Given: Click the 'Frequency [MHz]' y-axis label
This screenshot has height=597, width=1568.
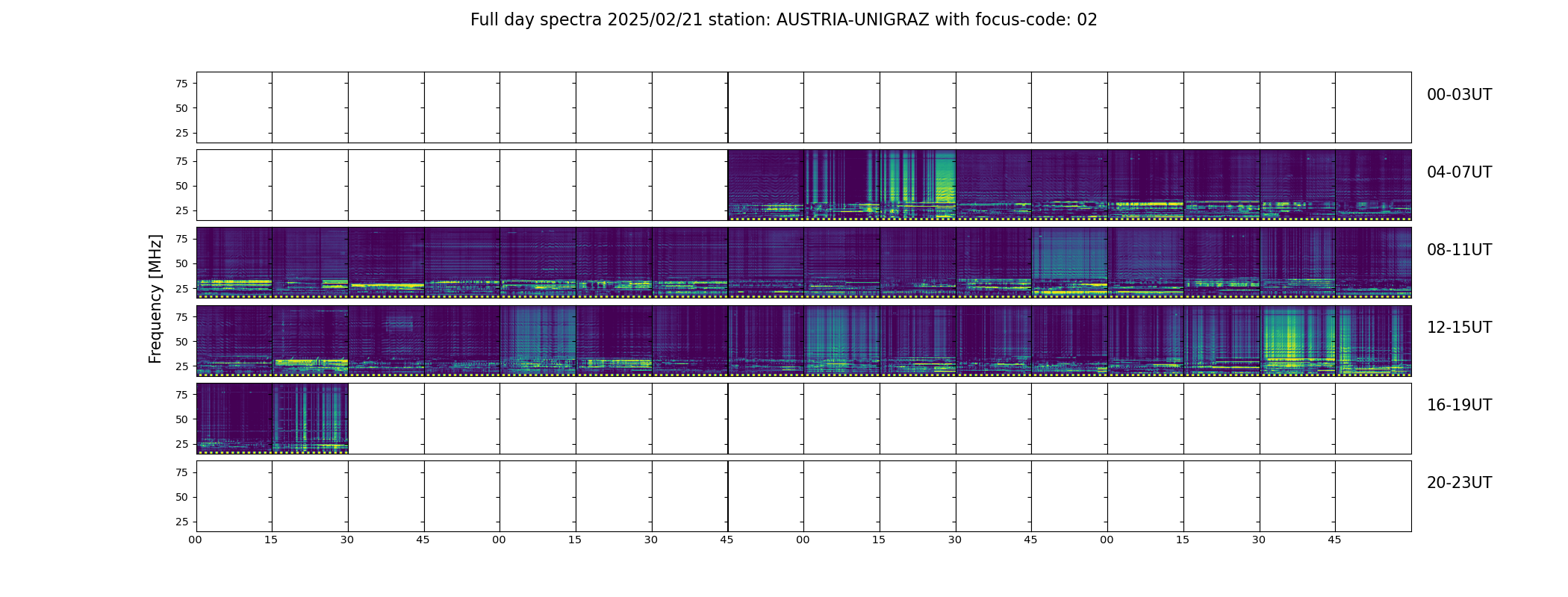Looking at the screenshot, I should coord(155,298).
